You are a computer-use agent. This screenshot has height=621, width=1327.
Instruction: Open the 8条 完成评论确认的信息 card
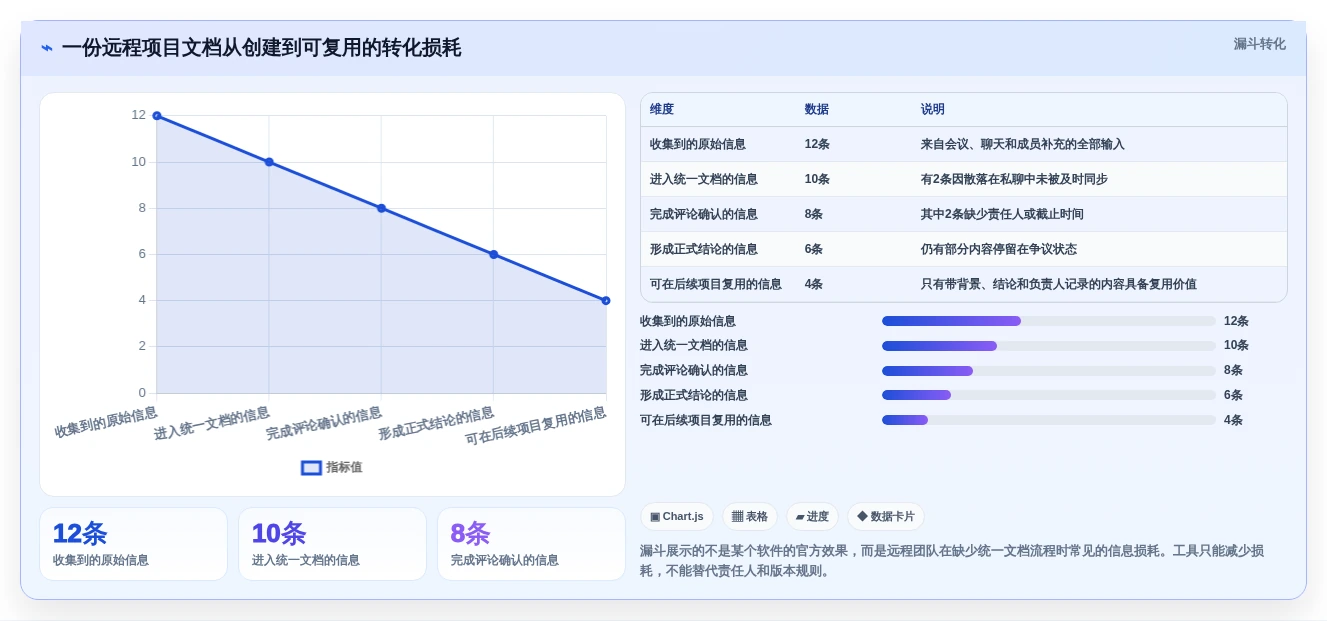click(x=531, y=544)
